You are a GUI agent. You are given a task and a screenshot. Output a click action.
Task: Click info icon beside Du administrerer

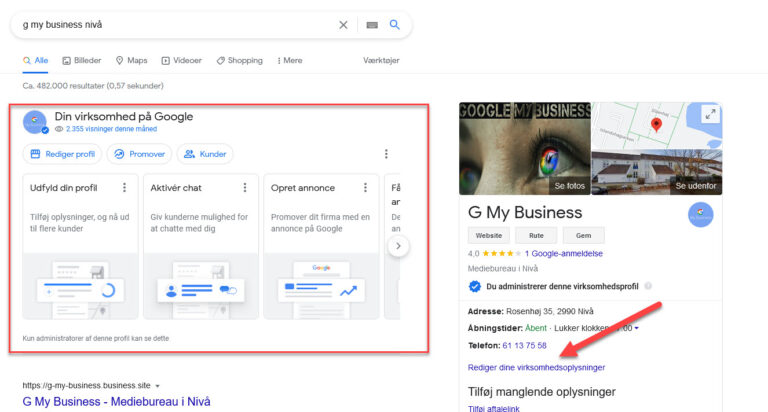[648, 286]
